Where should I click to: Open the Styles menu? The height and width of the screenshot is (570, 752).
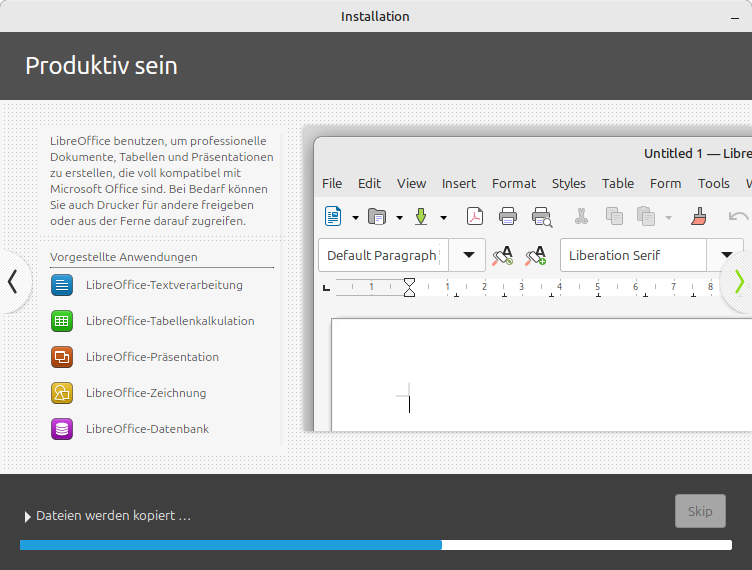coord(569,184)
